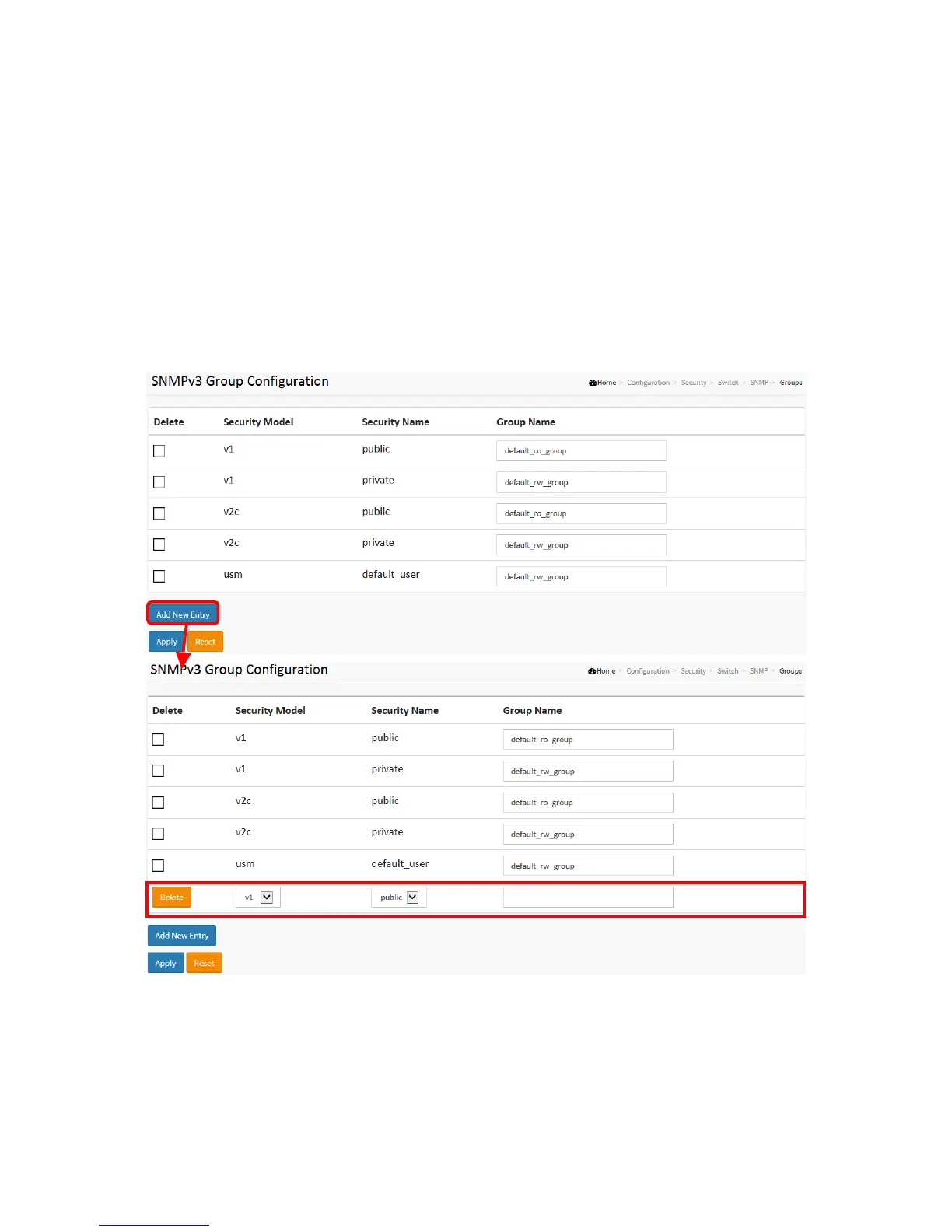Click Security Name header in lower table
952x1232 pixels.
(405, 710)
